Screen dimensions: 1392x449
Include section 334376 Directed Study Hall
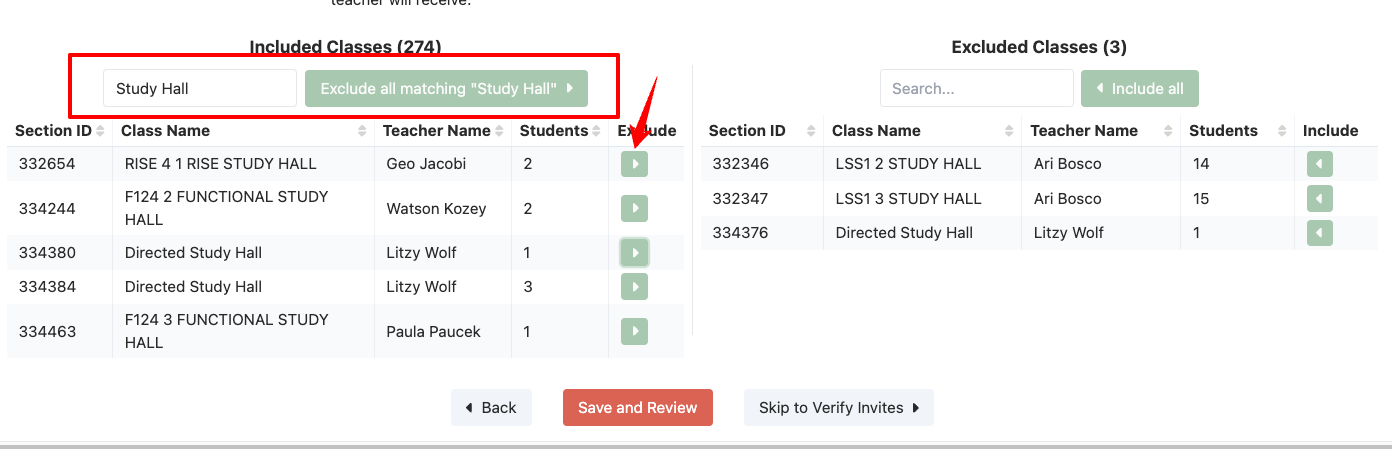1319,233
